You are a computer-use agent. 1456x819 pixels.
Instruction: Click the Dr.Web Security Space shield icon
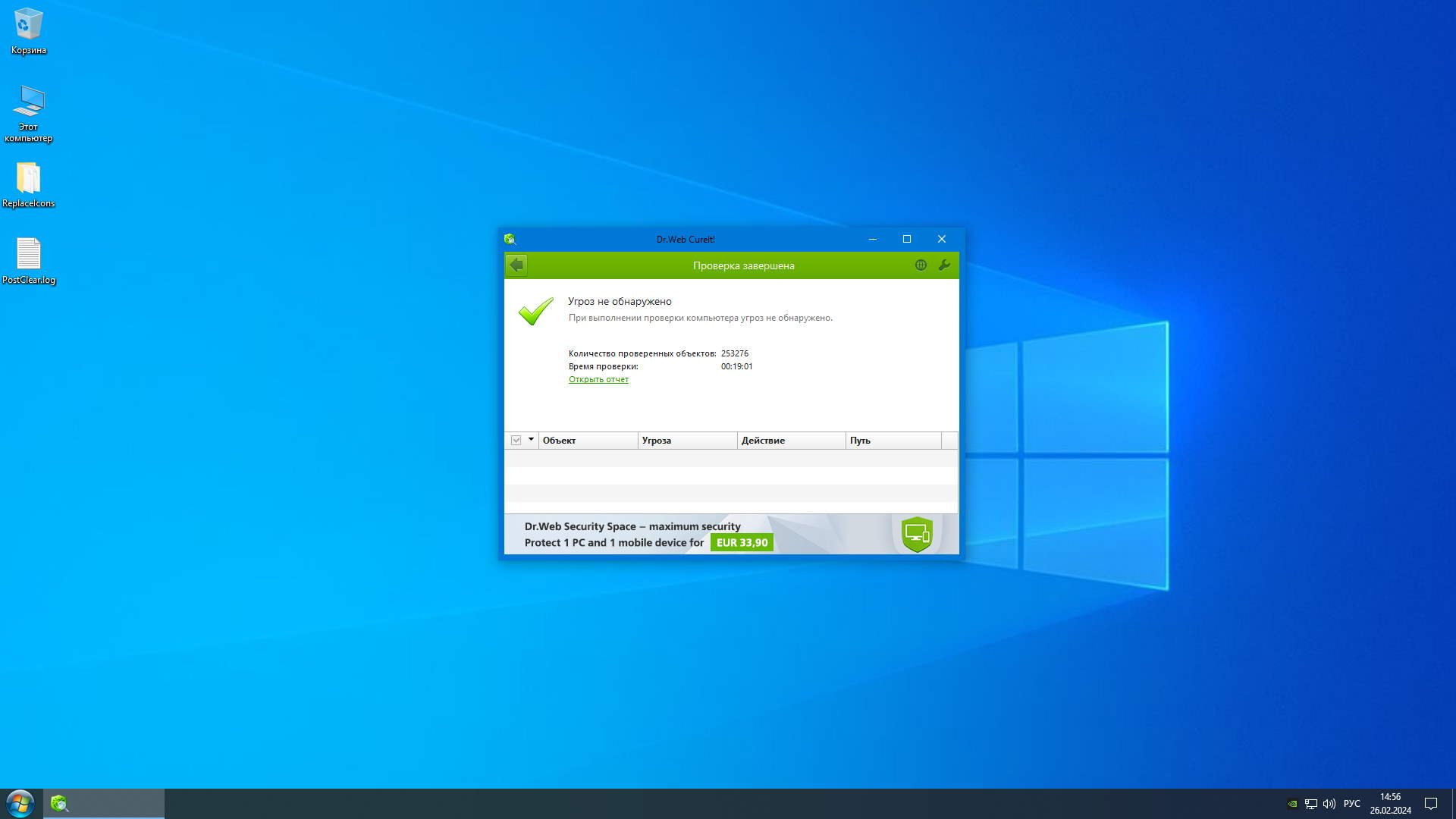917,534
